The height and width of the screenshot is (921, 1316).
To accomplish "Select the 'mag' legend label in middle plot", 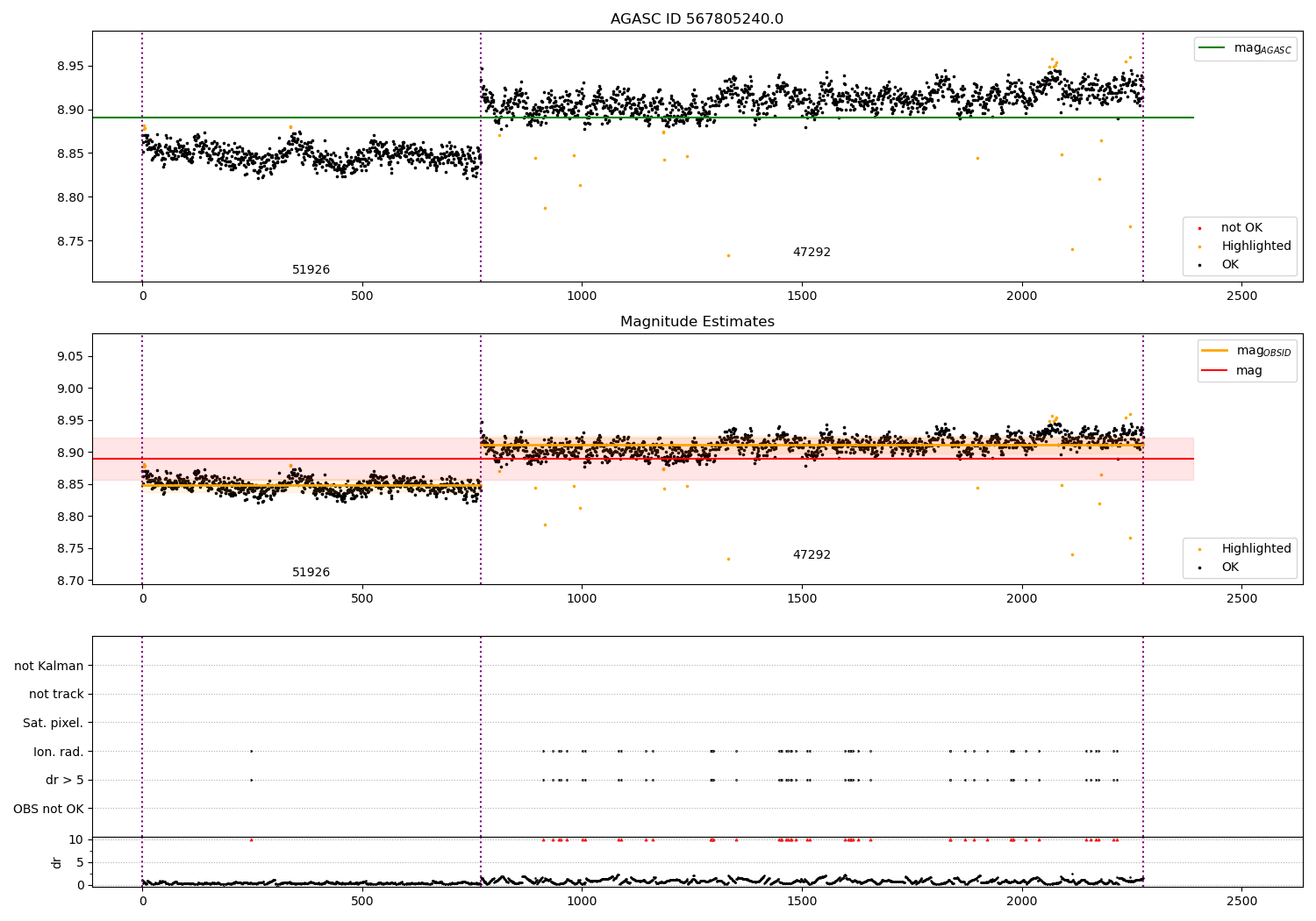I will [1249, 371].
